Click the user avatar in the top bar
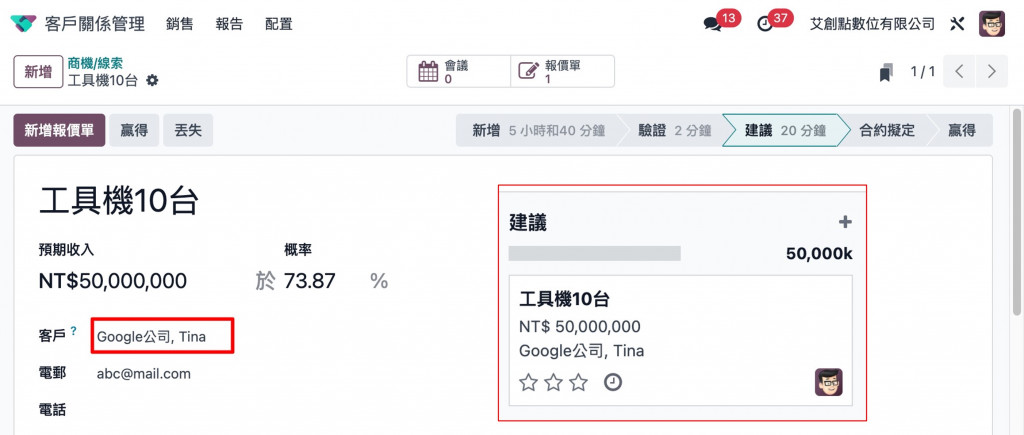 pos(991,24)
